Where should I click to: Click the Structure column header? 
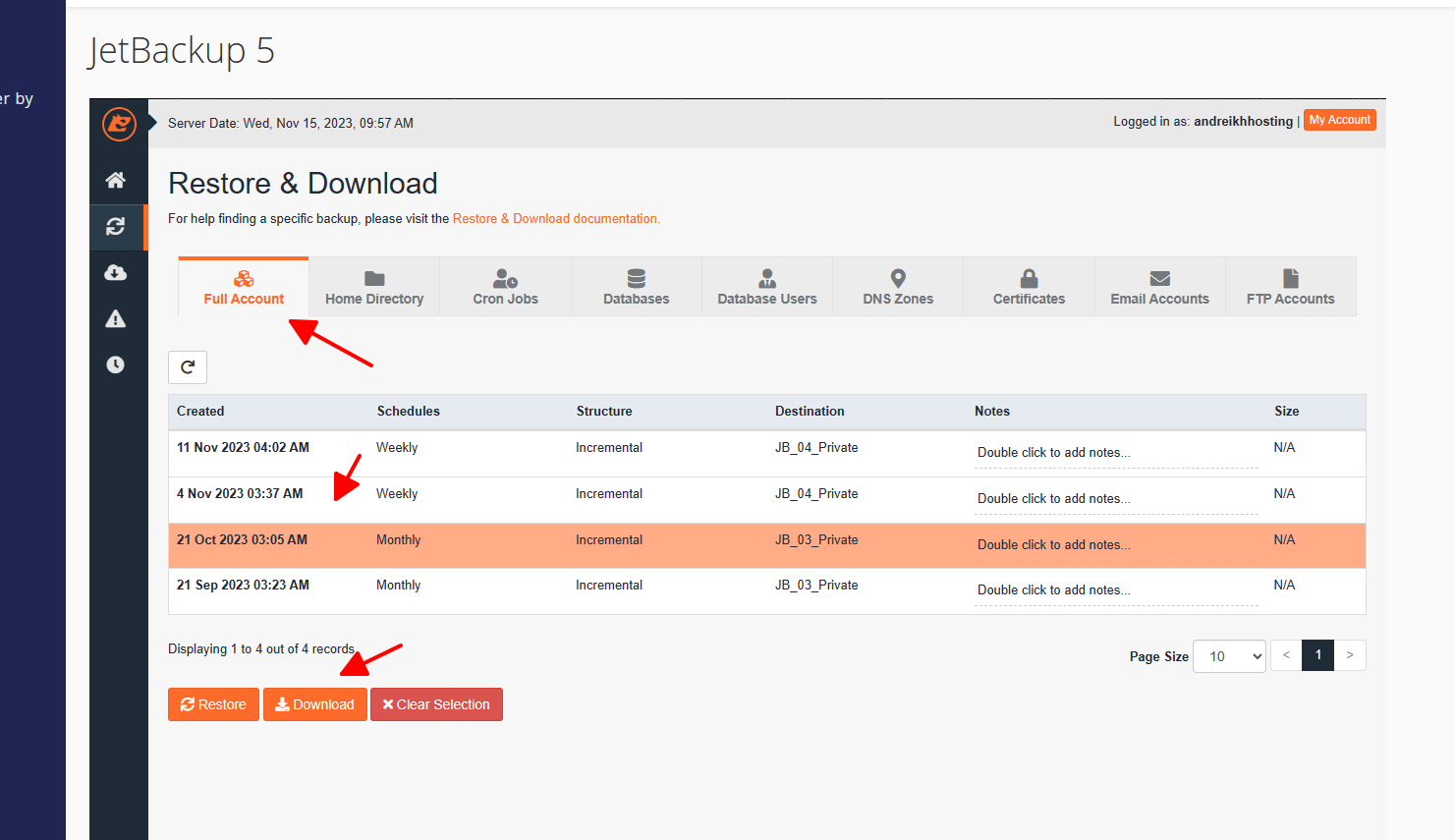coord(604,412)
